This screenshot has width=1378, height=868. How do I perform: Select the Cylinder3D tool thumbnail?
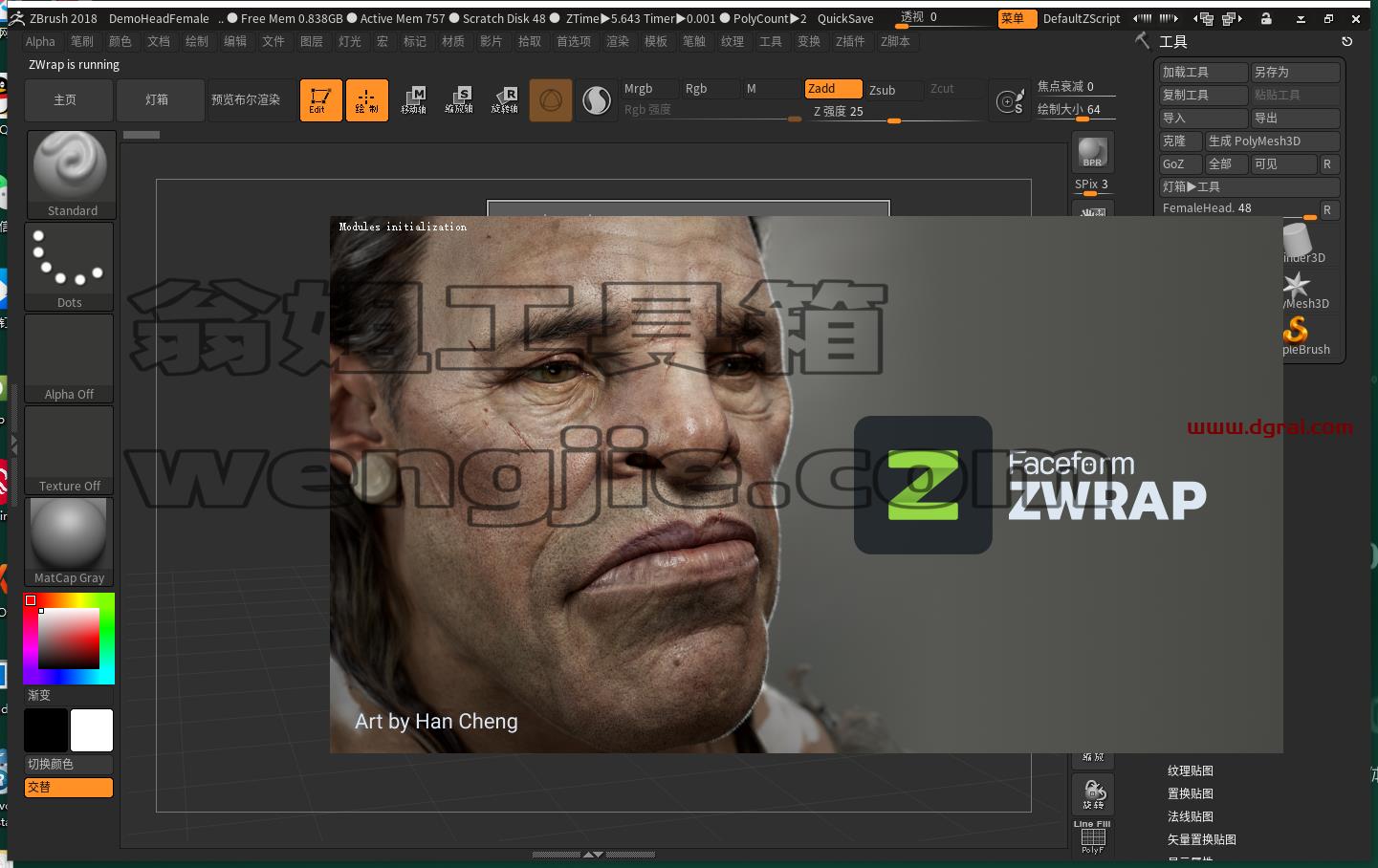pyautogui.click(x=1299, y=243)
